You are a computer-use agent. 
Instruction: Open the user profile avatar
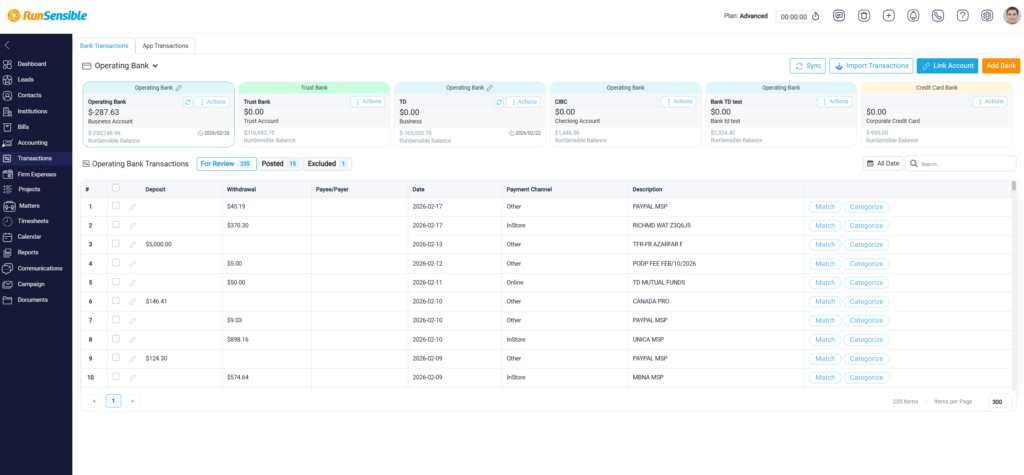[1012, 16]
